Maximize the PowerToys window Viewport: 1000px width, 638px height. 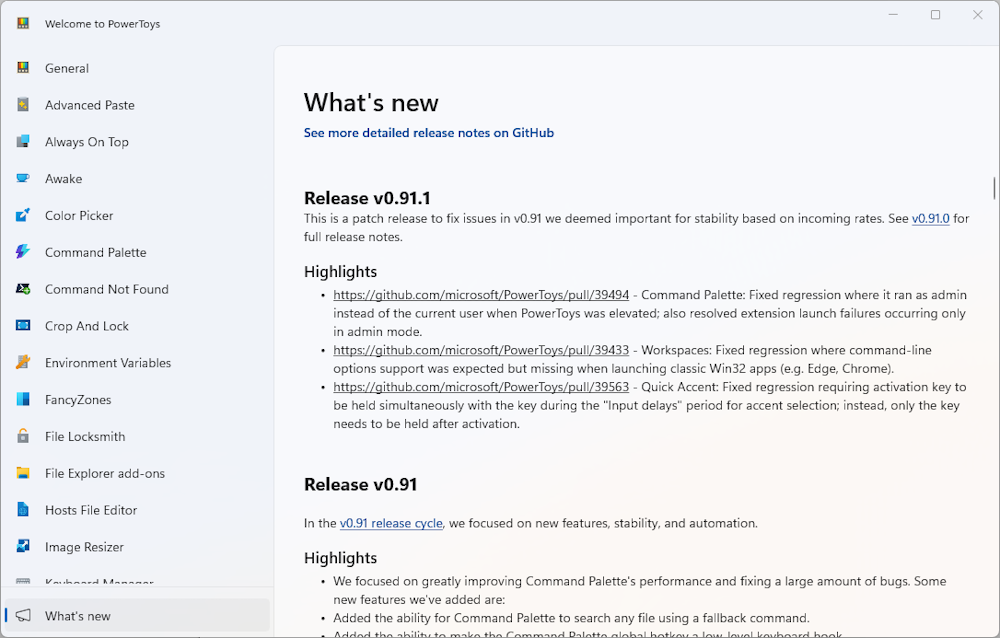click(x=935, y=15)
